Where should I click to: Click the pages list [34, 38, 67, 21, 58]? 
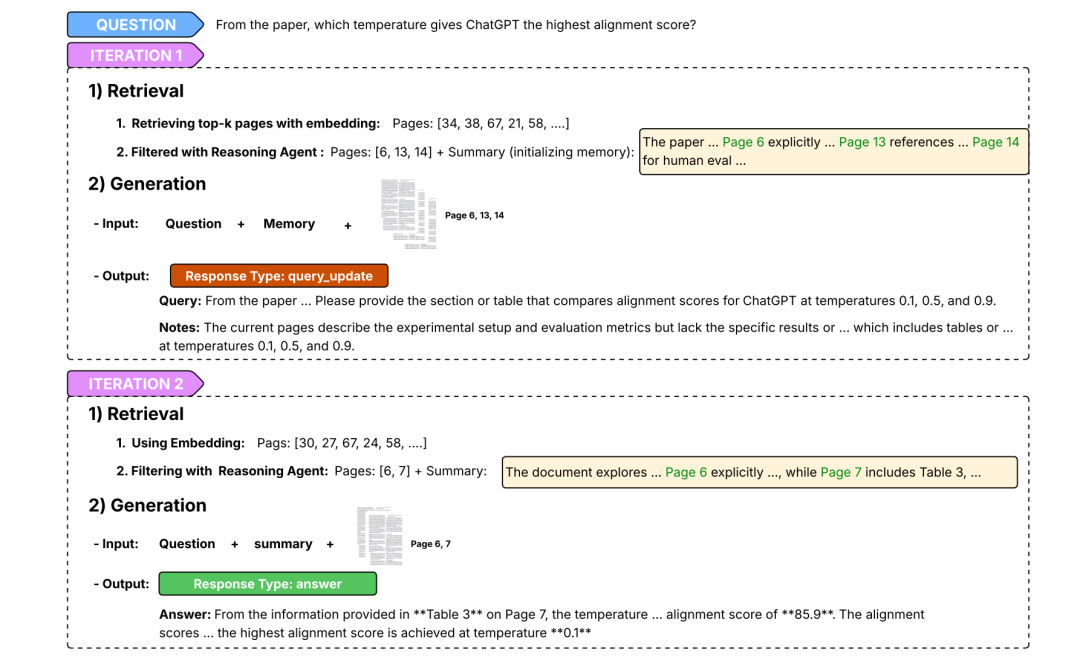[x=481, y=123]
